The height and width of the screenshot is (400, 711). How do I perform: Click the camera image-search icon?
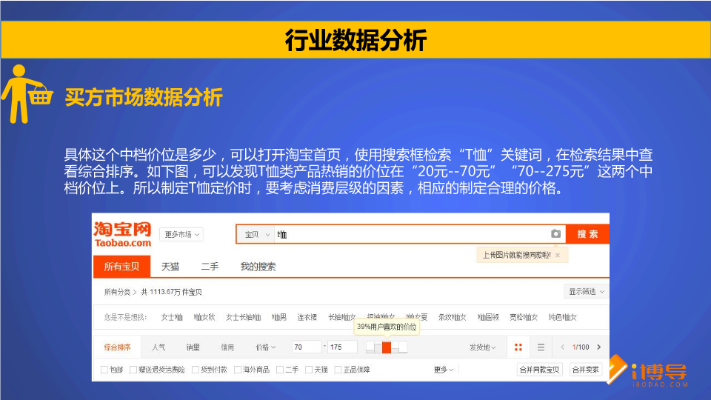point(556,234)
